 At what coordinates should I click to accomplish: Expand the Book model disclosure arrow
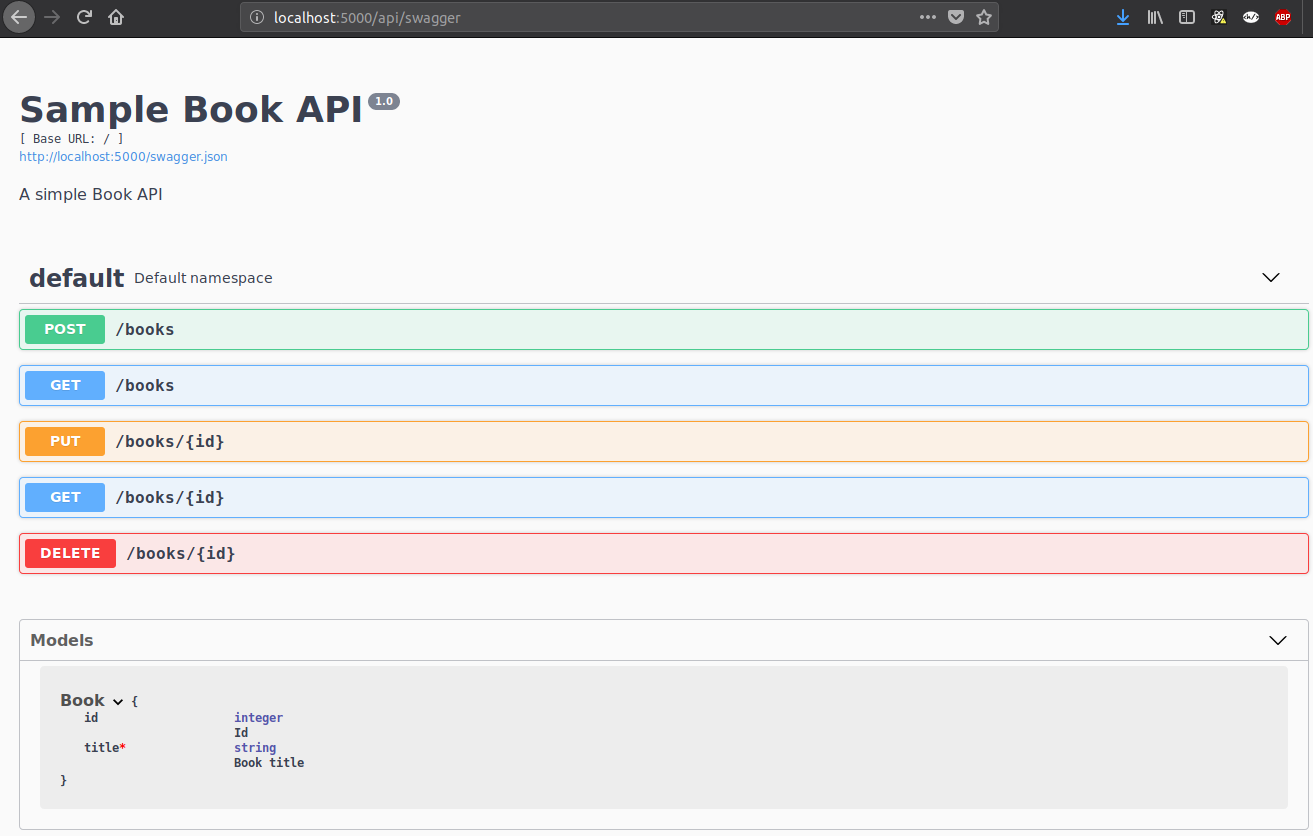point(118,701)
